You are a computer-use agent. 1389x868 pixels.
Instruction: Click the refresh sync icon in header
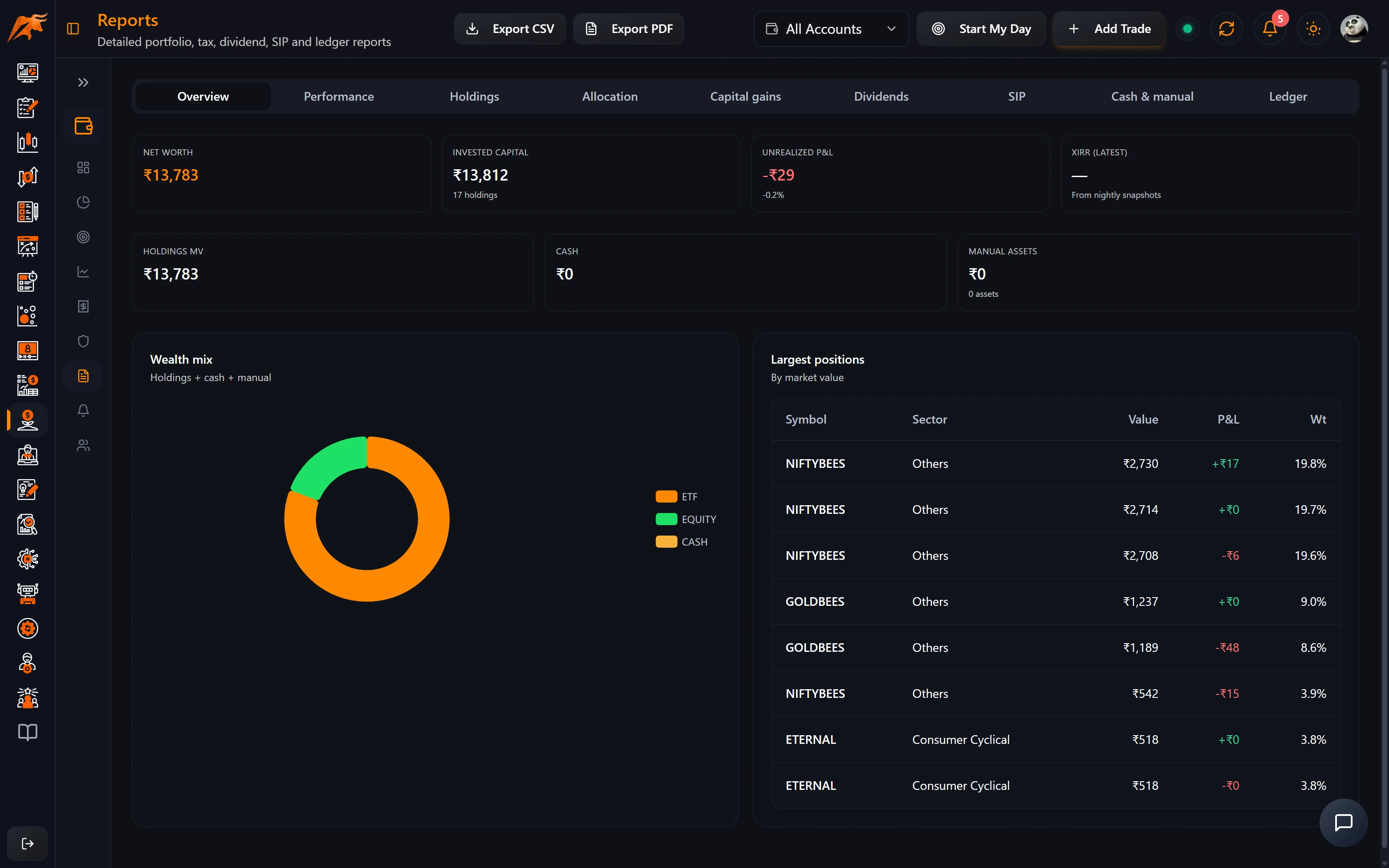tap(1227, 29)
